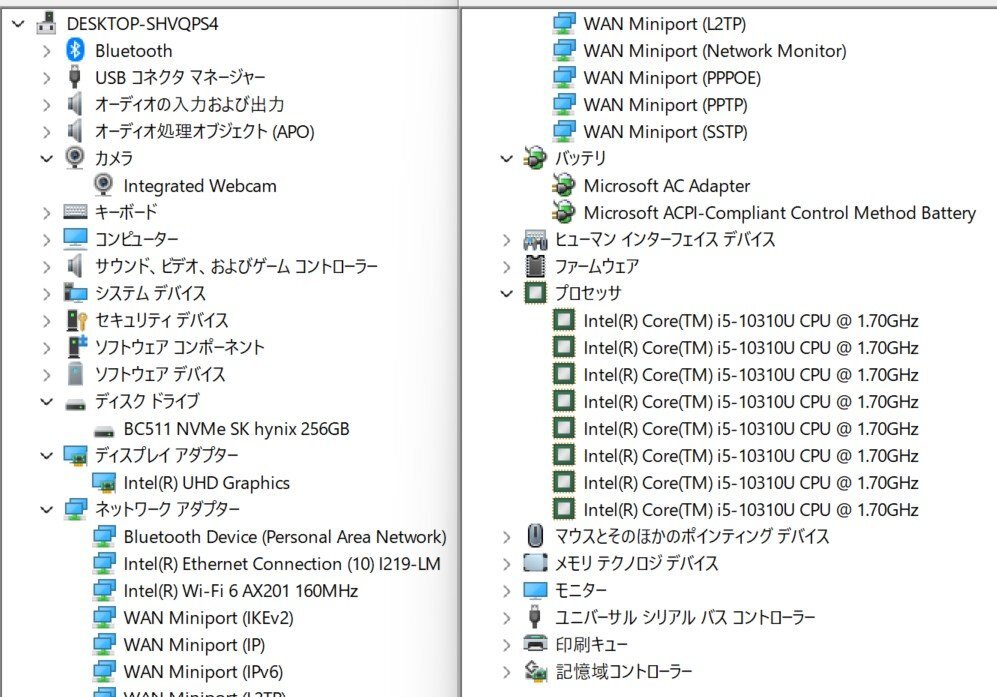Click the Integrated Webcam camera icon
Image resolution: width=997 pixels, height=697 pixels.
[x=103, y=185]
